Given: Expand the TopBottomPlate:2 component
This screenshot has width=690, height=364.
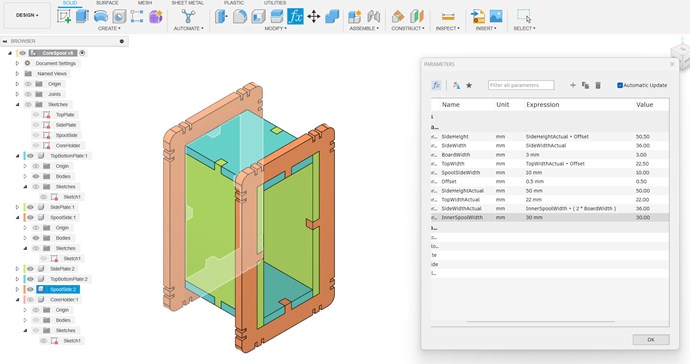Looking at the screenshot, I should (x=18, y=279).
